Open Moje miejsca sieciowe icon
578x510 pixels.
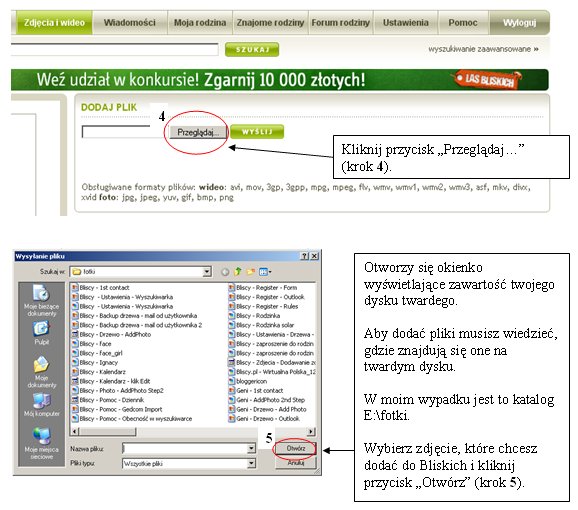point(41,443)
